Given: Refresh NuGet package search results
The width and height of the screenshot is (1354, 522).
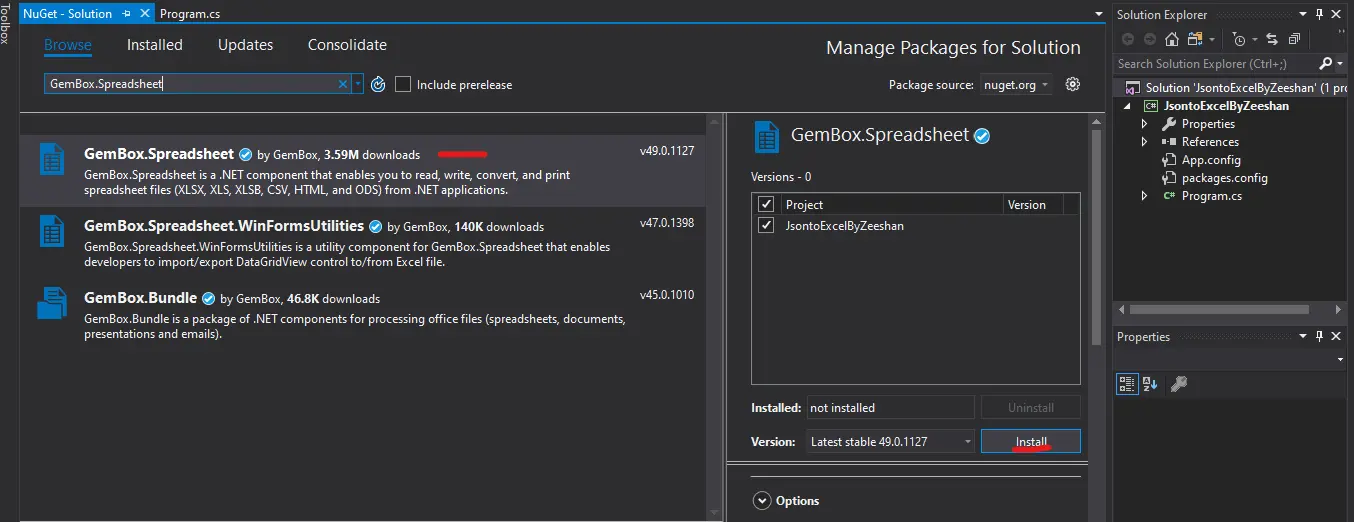Looking at the screenshot, I should click(378, 84).
